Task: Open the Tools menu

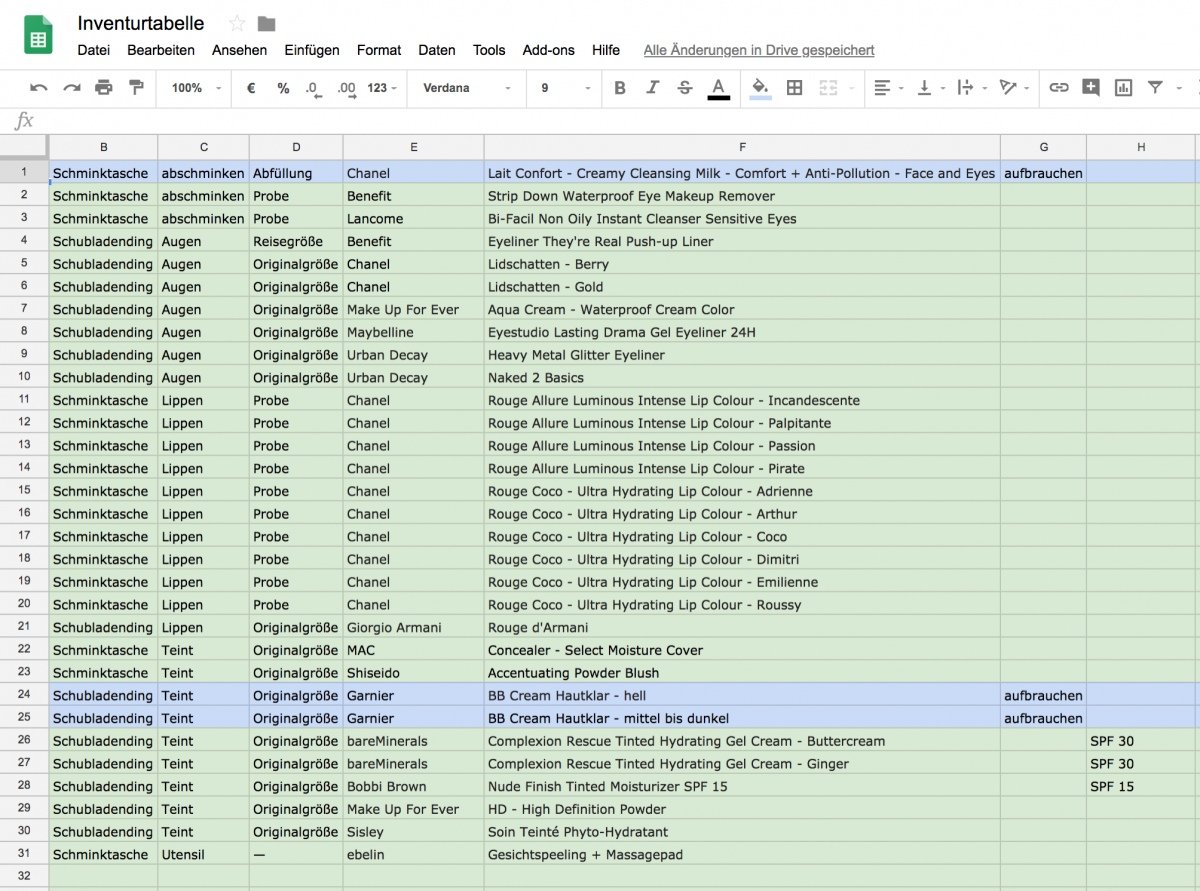Action: click(489, 50)
